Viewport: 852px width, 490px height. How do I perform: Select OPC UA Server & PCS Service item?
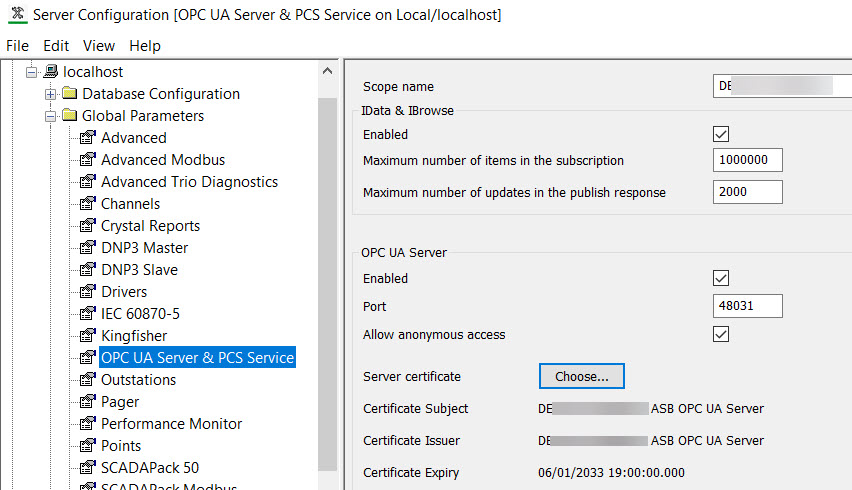click(197, 357)
